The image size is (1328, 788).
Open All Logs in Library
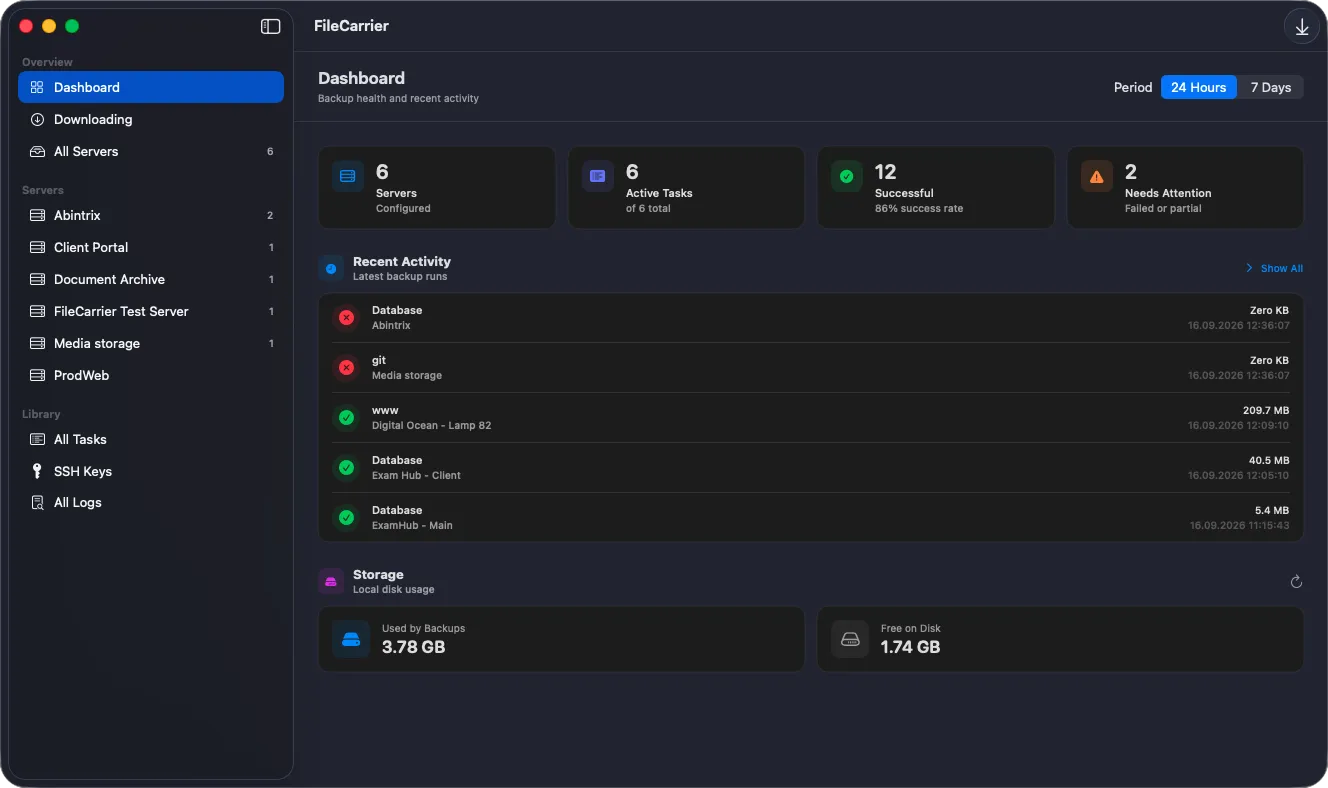click(151, 502)
